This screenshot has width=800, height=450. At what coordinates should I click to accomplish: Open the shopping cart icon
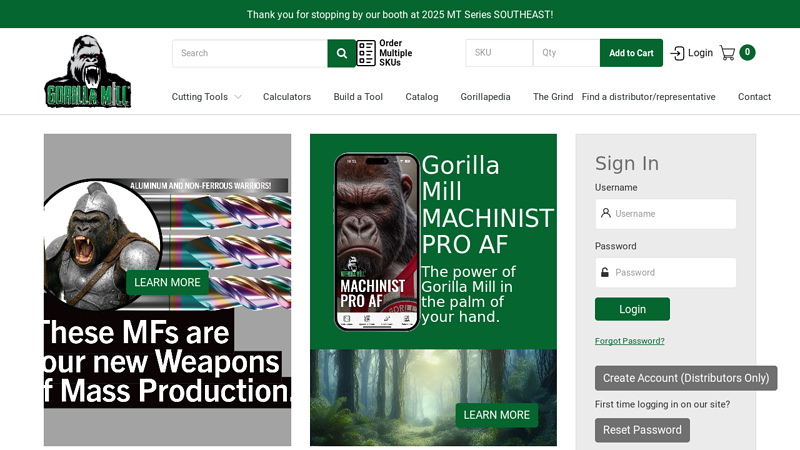point(727,53)
